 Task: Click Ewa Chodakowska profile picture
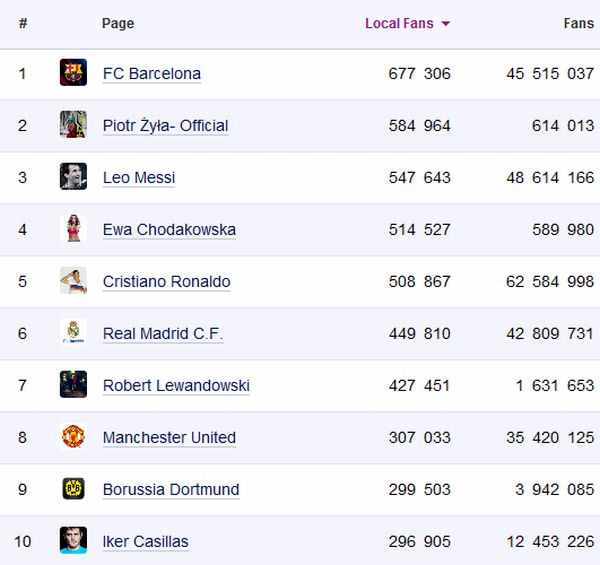tap(73, 229)
